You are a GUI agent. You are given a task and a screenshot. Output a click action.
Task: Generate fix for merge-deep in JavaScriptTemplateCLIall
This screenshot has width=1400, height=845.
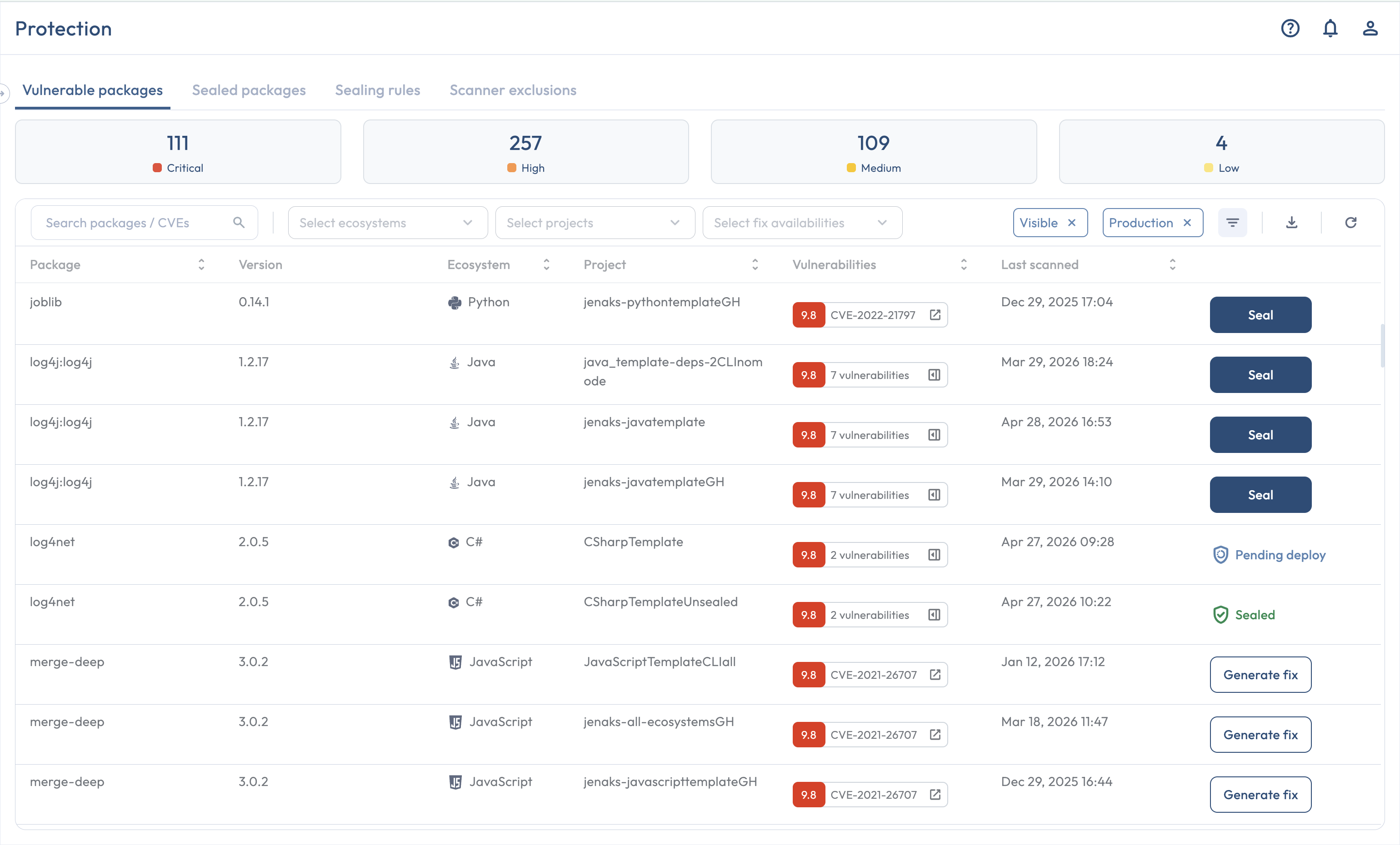(x=1260, y=675)
